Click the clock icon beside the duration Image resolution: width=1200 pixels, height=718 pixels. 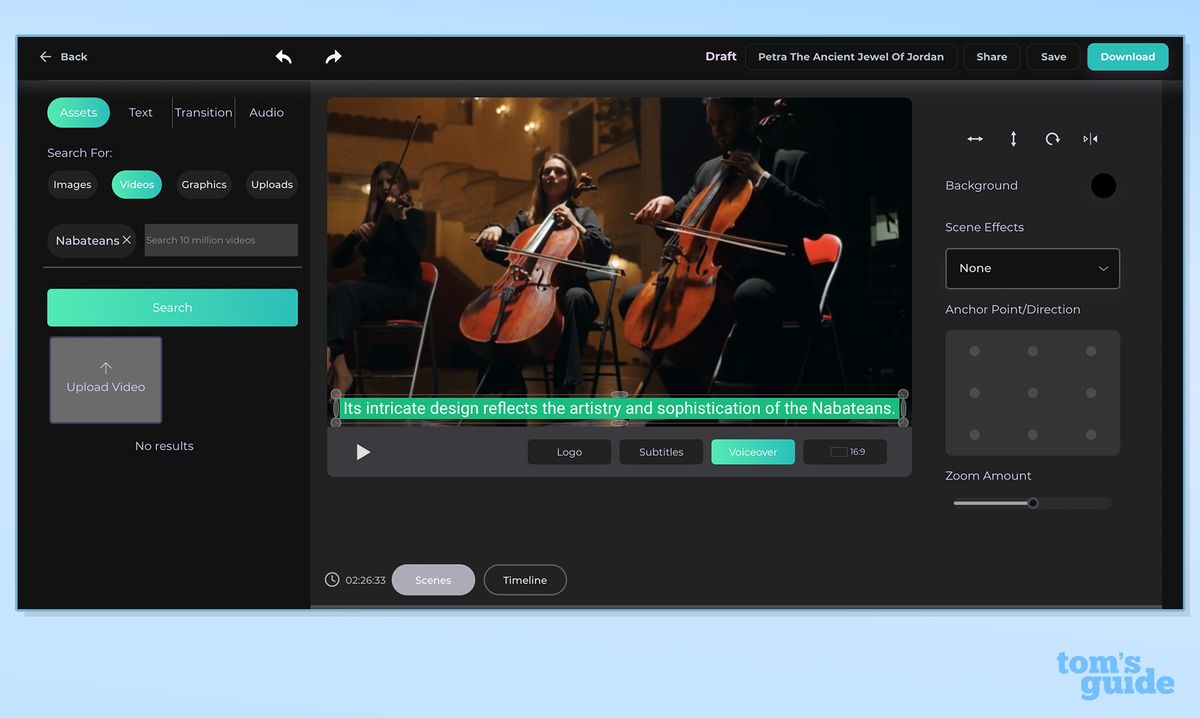click(331, 579)
